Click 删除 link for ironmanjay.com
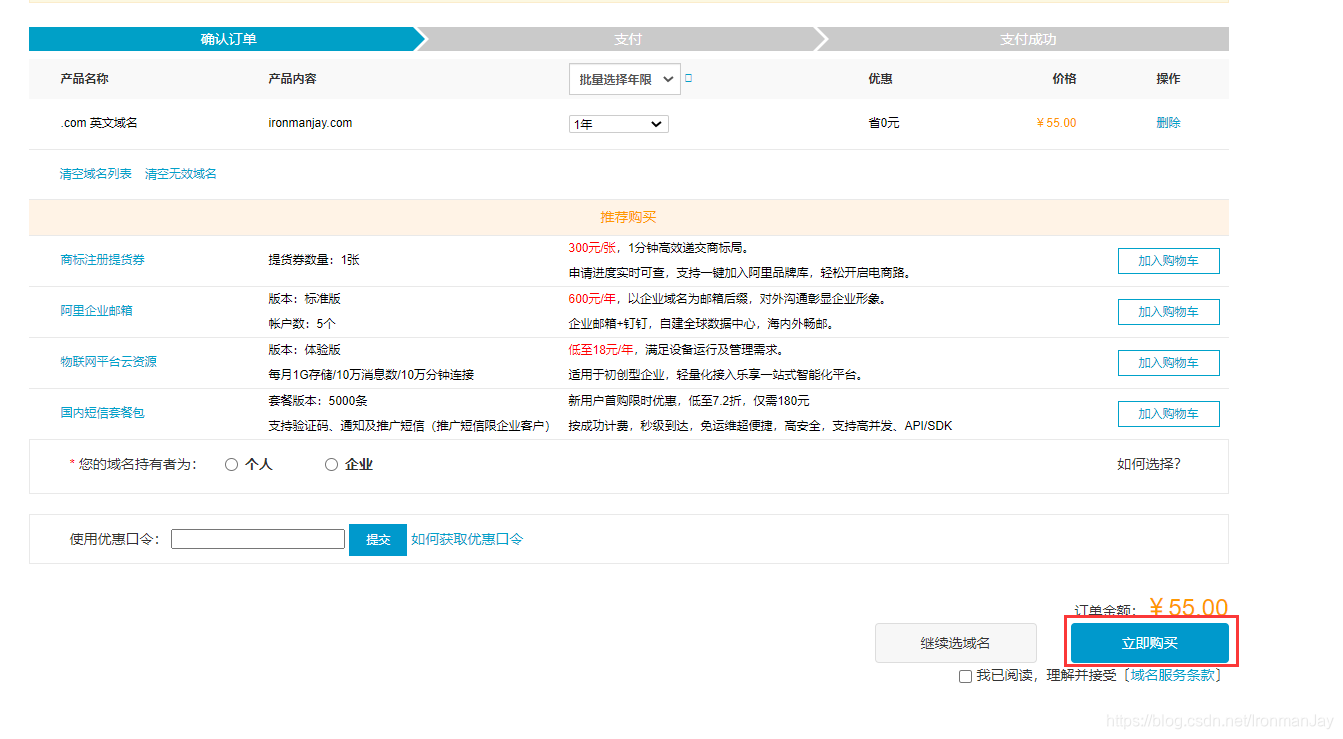 coord(1168,123)
